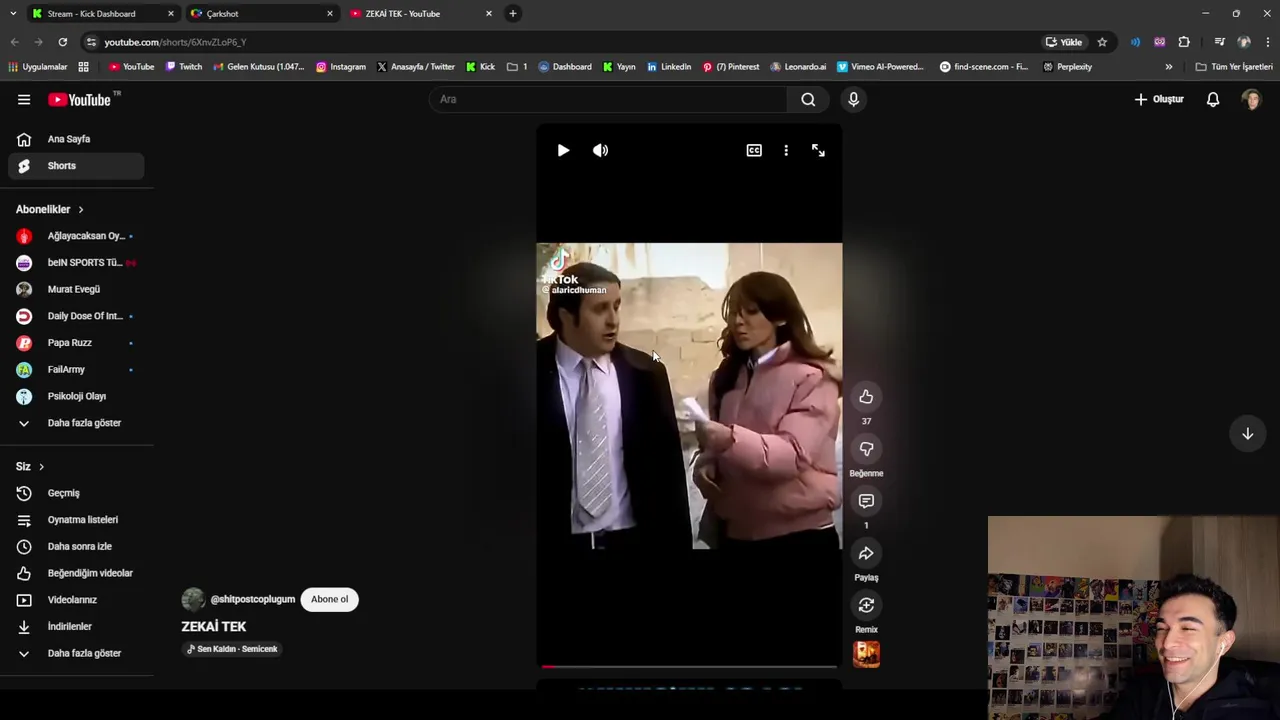Like the Short with thumbs up
Image resolution: width=1280 pixels, height=720 pixels.
tap(866, 397)
